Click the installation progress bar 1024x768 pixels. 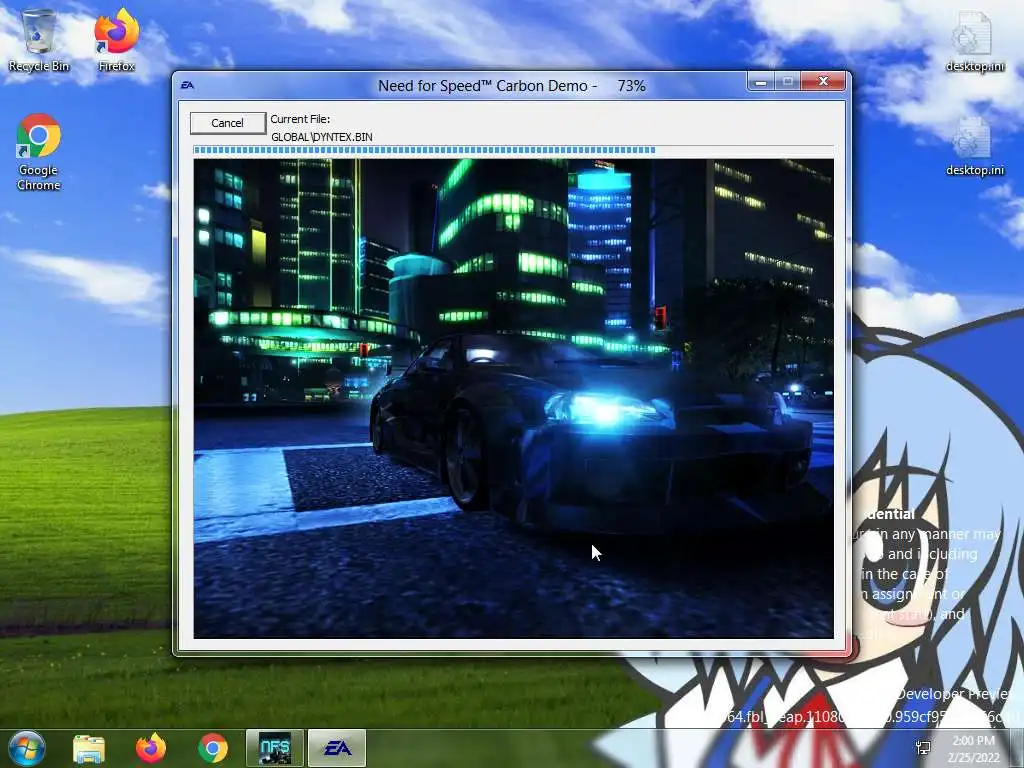(513, 150)
